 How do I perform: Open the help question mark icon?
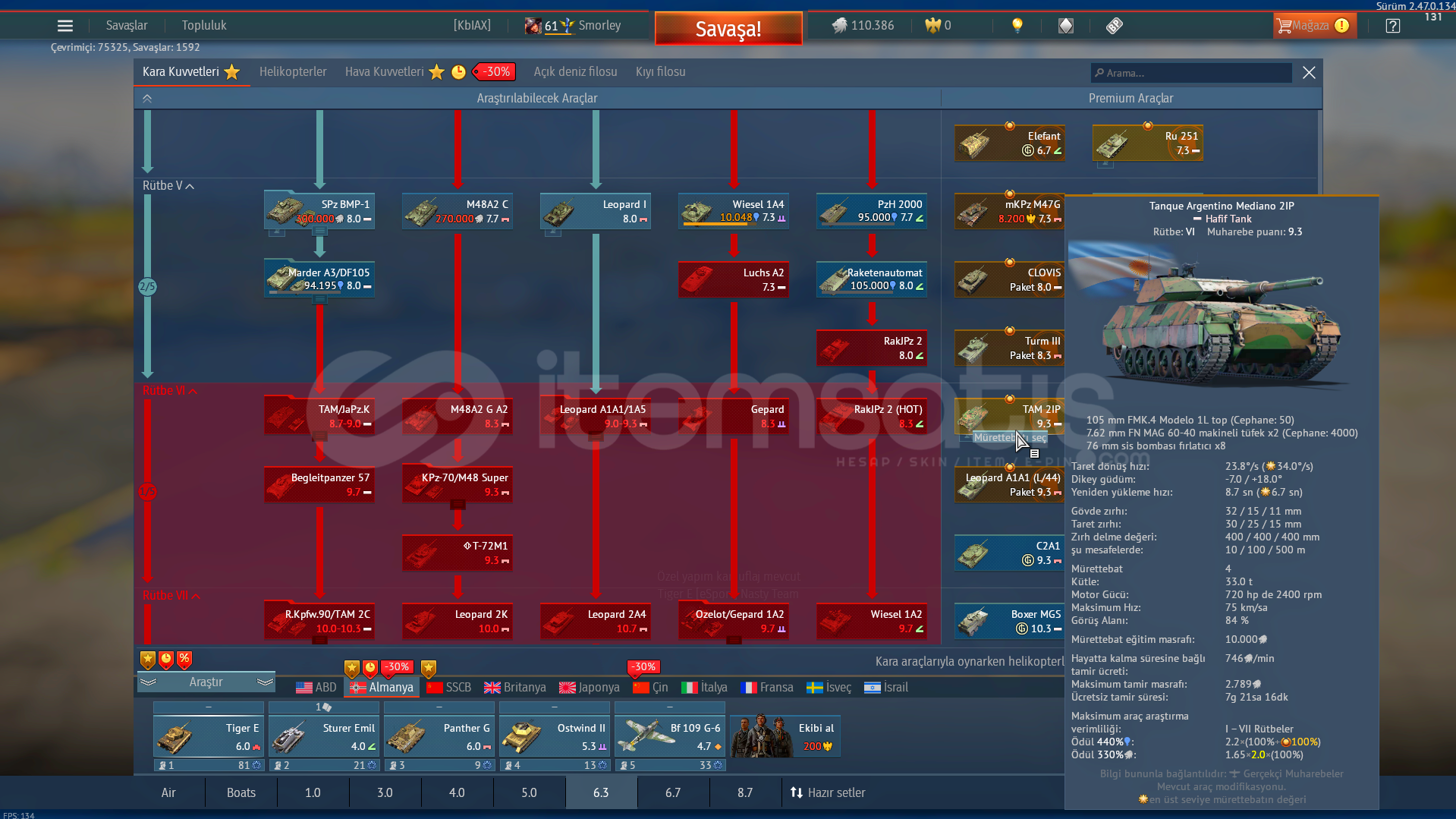[1393, 26]
